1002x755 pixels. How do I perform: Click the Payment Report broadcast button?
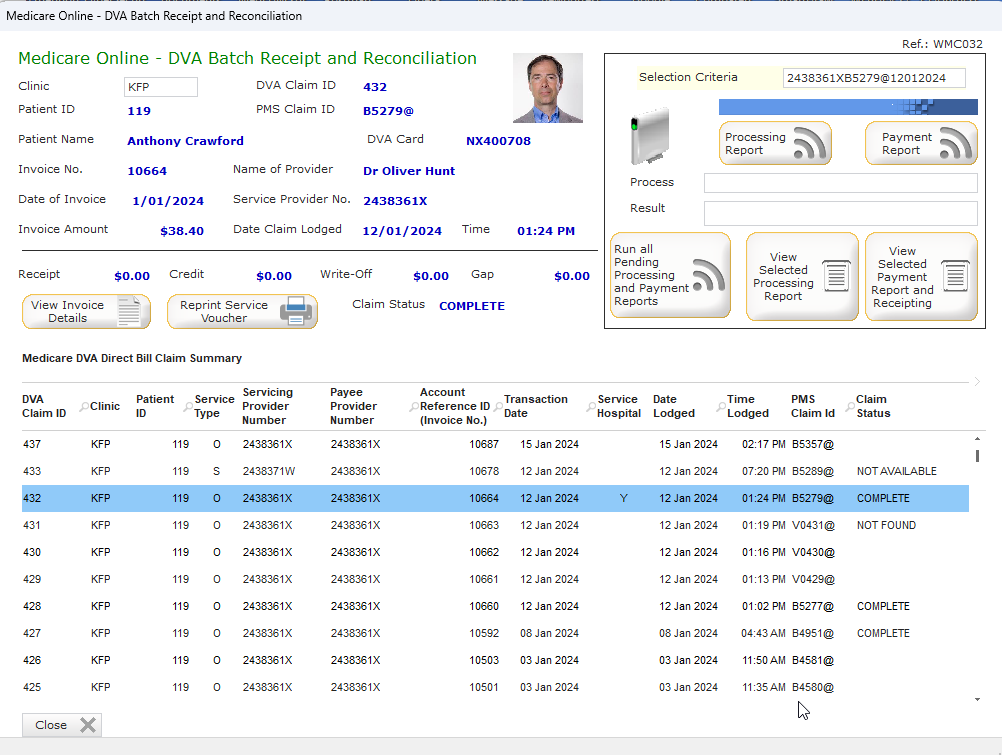point(921,143)
